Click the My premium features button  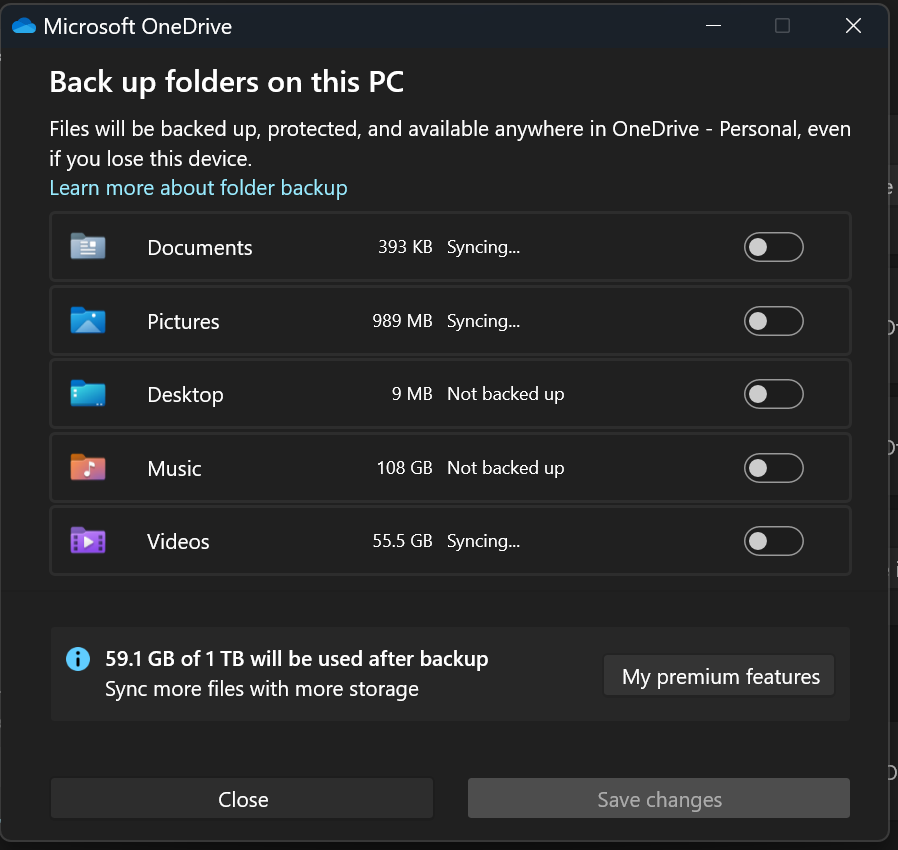tap(718, 676)
